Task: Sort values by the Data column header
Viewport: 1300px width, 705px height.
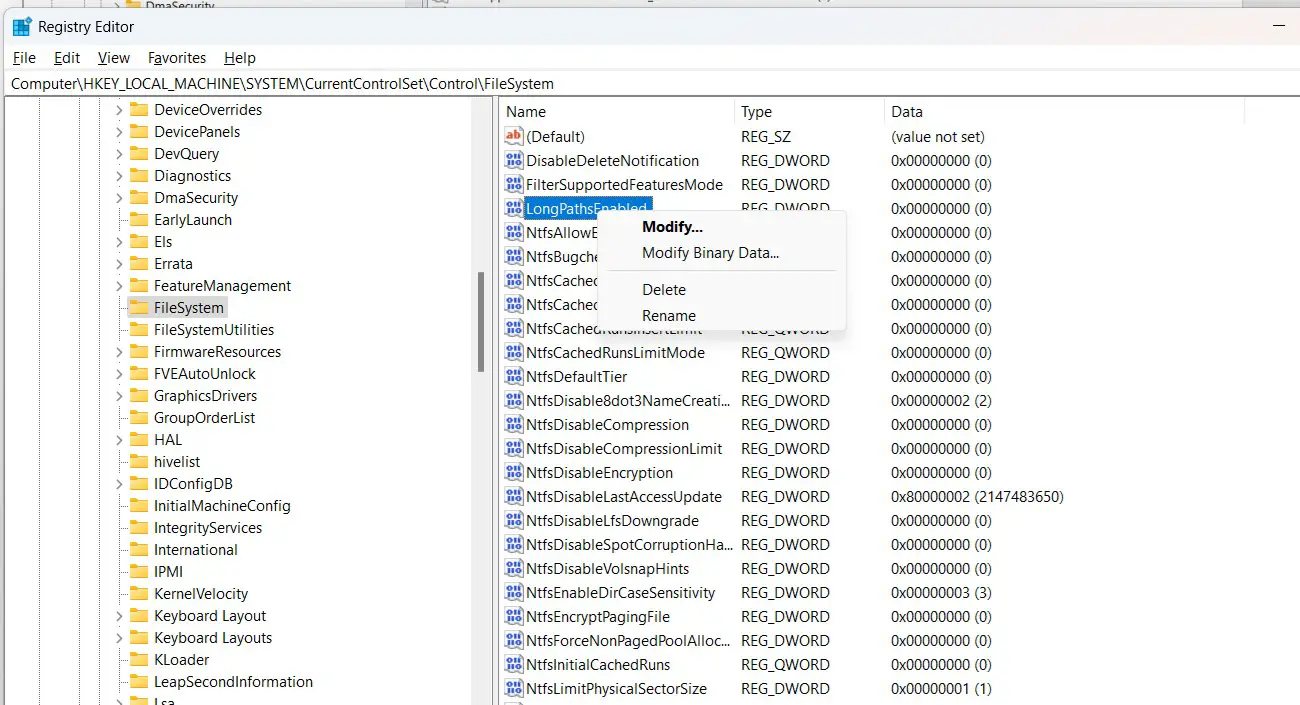Action: [x=1064, y=111]
